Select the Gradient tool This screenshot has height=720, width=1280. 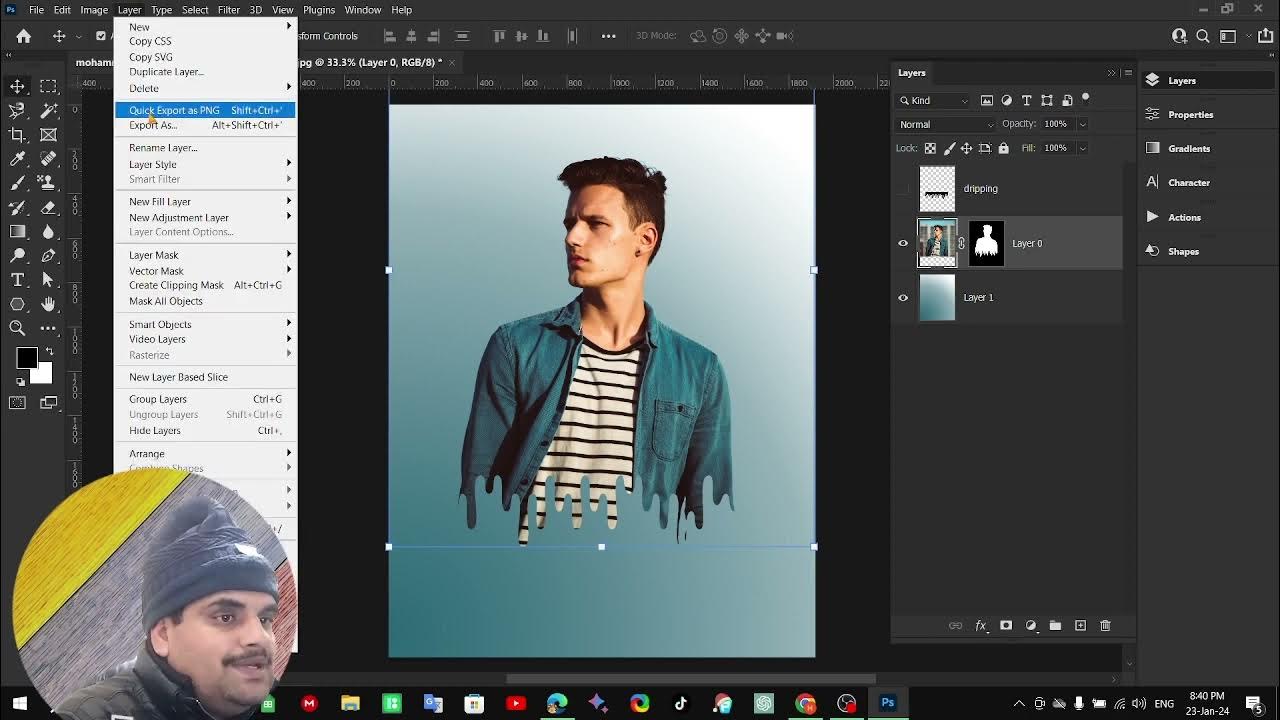(x=17, y=231)
